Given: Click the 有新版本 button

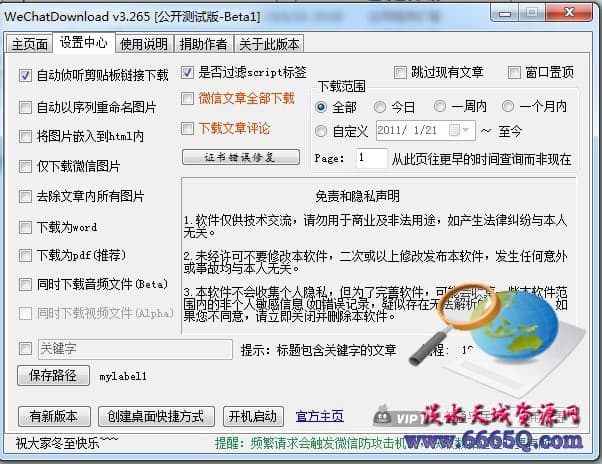Looking at the screenshot, I should click(x=54, y=416).
